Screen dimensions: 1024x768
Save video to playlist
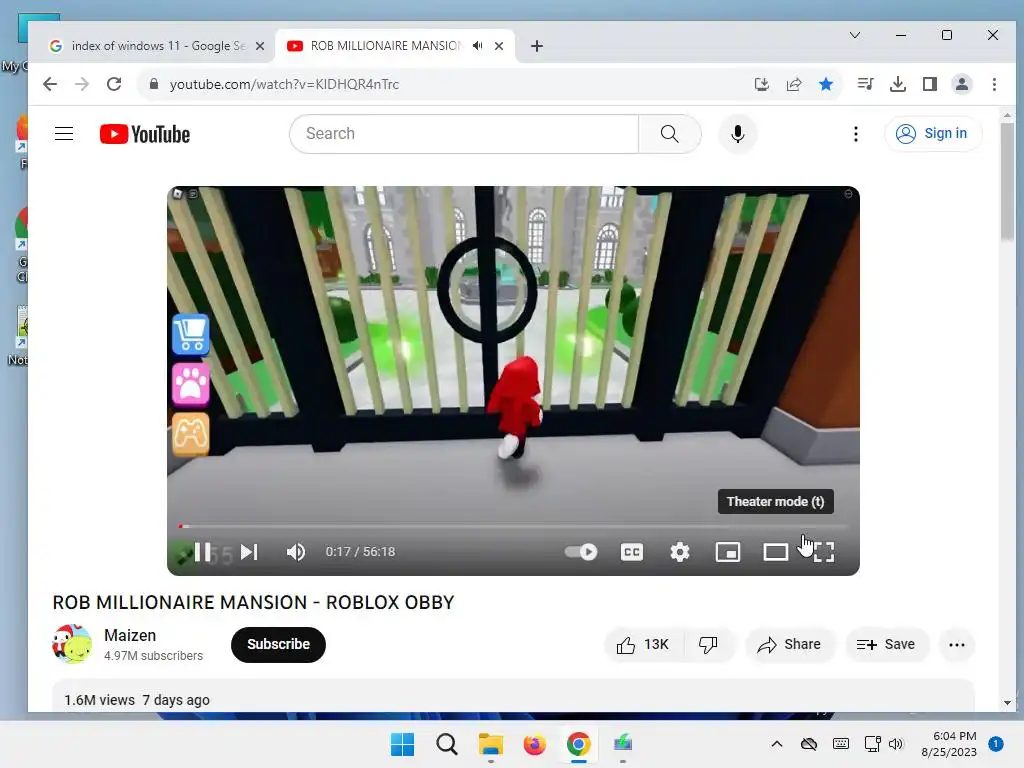tap(886, 645)
